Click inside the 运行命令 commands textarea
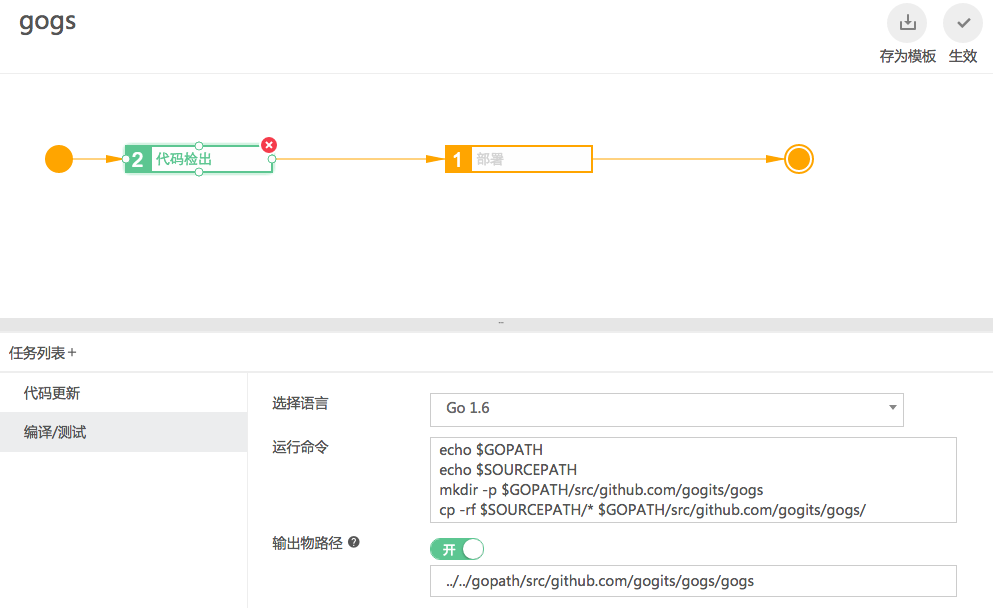This screenshot has height=608, width=993. point(693,480)
